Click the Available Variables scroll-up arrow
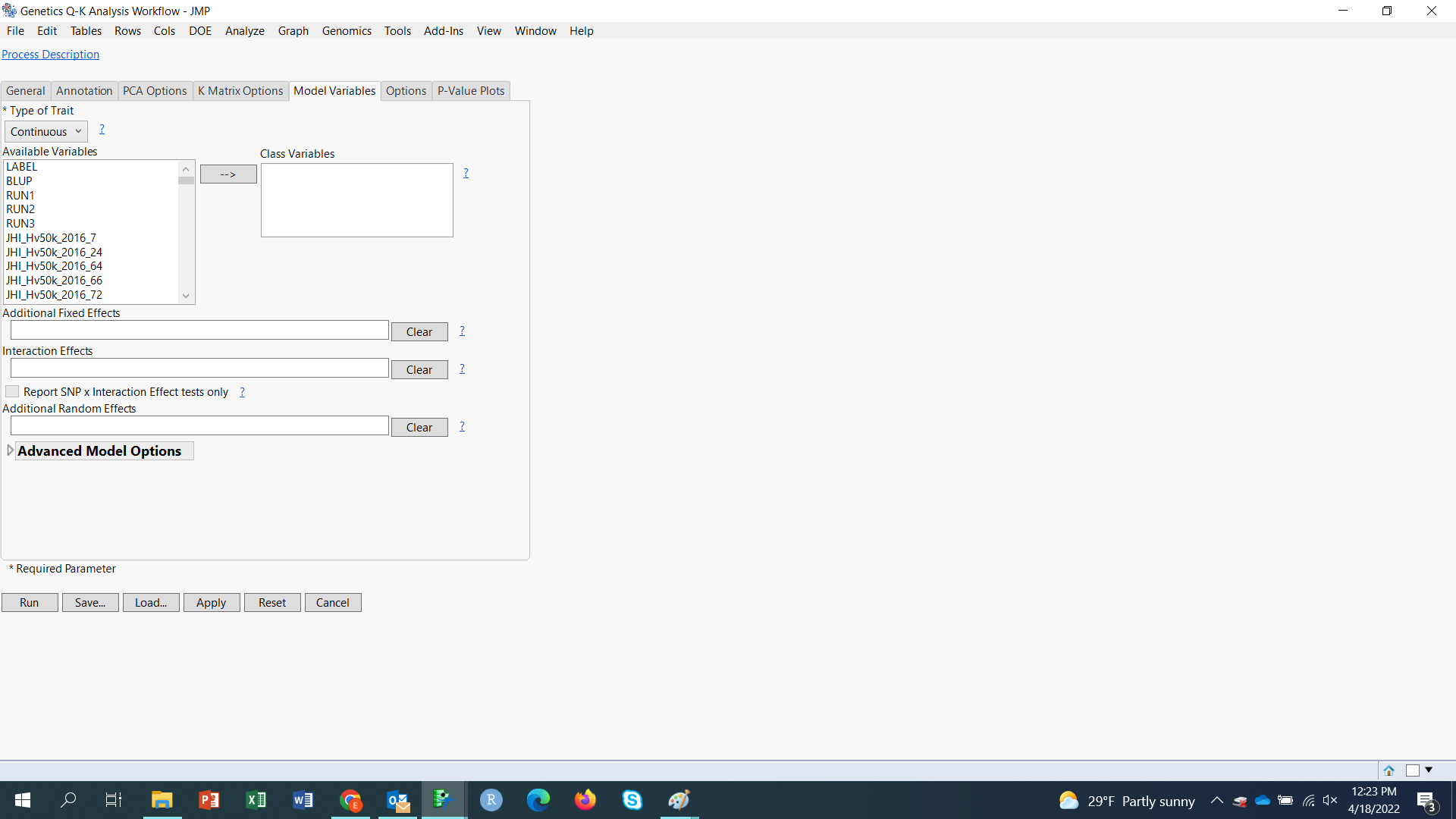The image size is (1456, 819). click(186, 168)
